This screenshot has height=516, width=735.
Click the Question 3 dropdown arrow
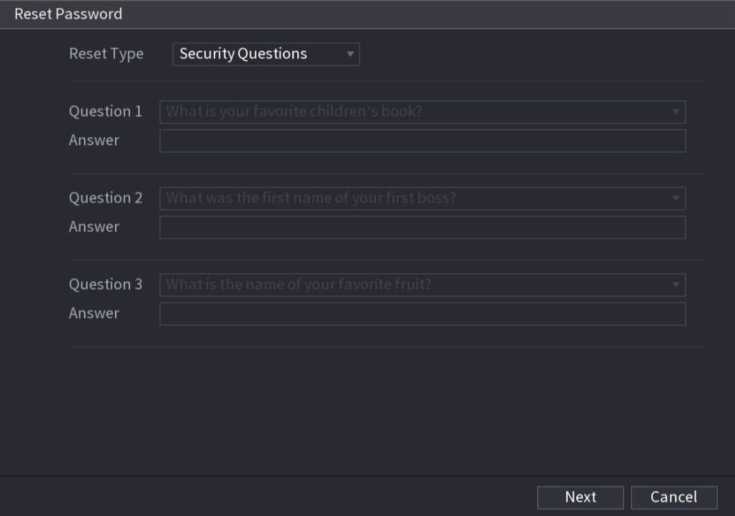tap(676, 285)
